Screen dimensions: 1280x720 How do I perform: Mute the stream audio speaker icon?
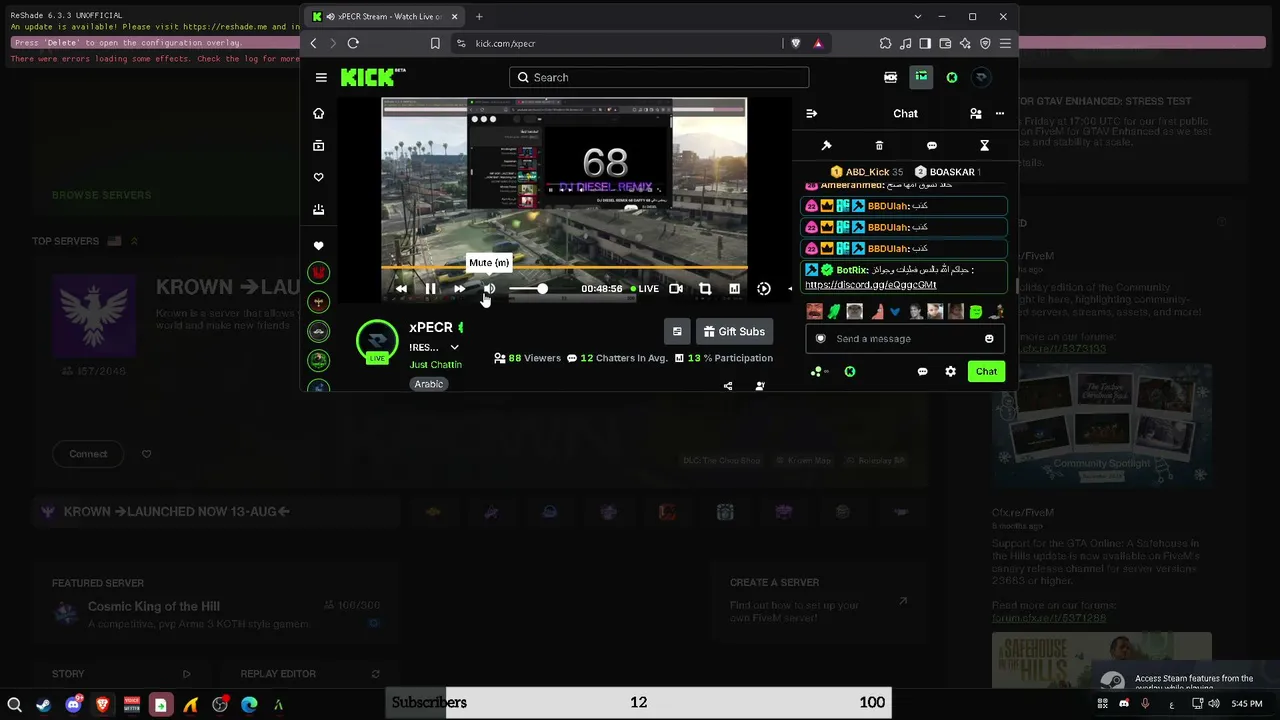tap(489, 289)
